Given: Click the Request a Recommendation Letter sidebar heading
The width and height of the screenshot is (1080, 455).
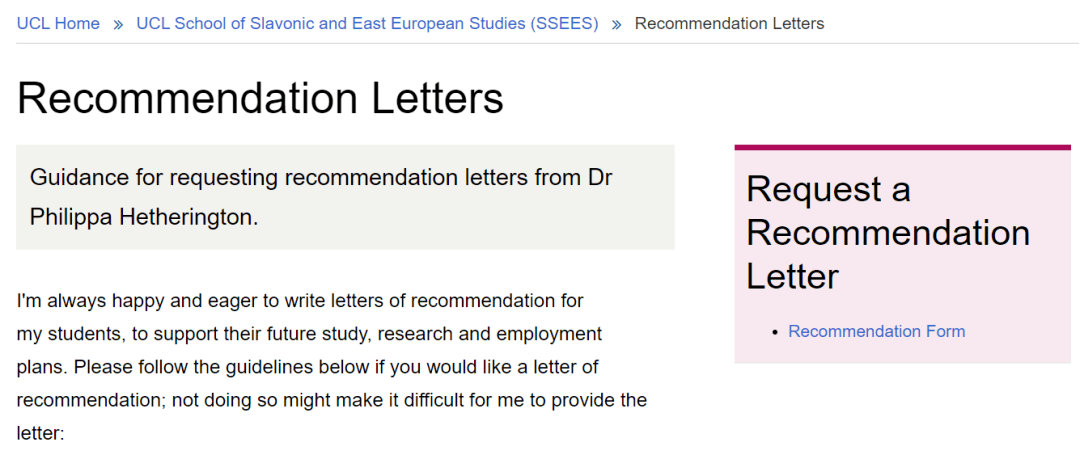Looking at the screenshot, I should [888, 232].
